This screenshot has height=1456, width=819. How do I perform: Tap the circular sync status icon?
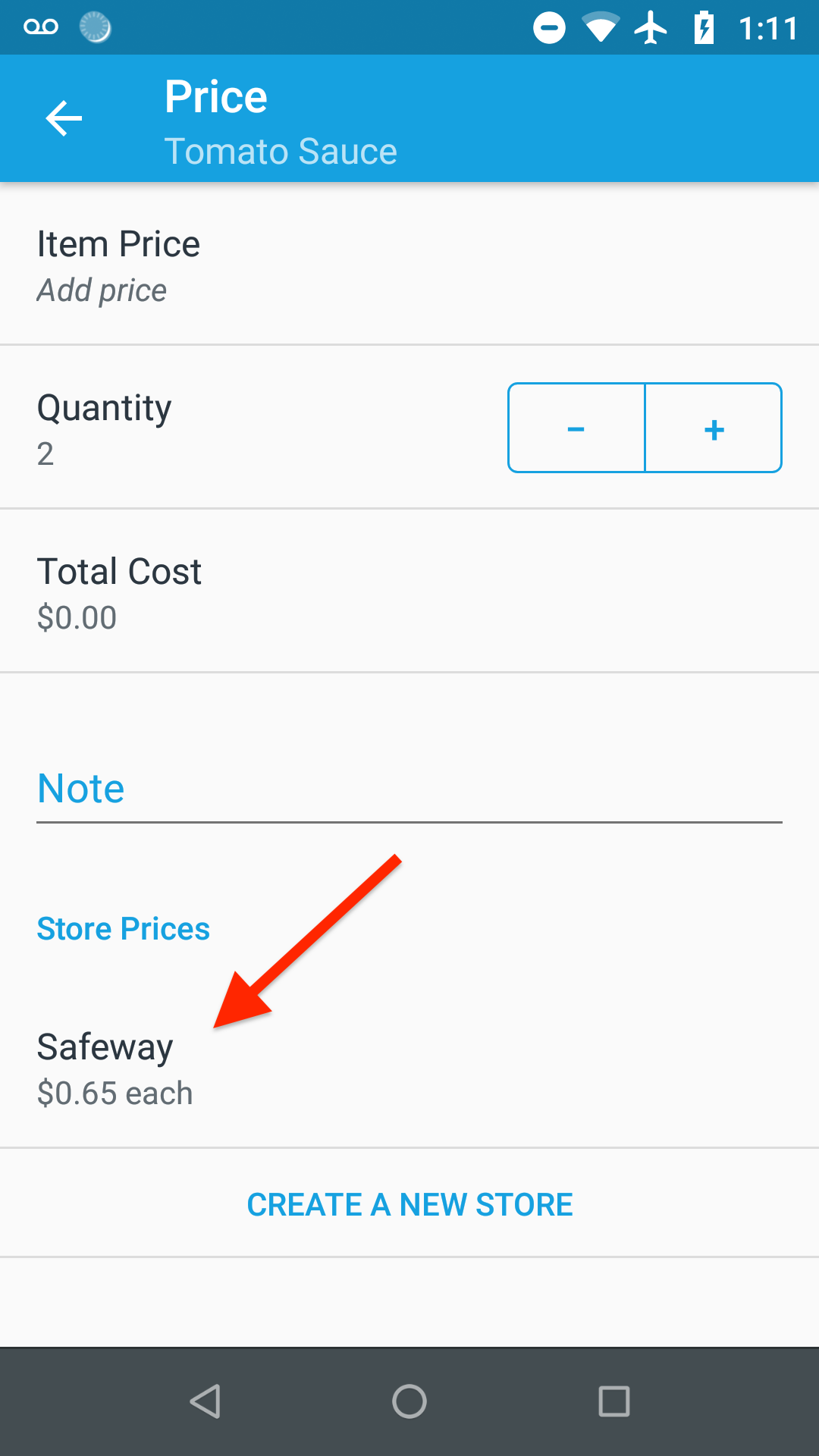(x=96, y=28)
